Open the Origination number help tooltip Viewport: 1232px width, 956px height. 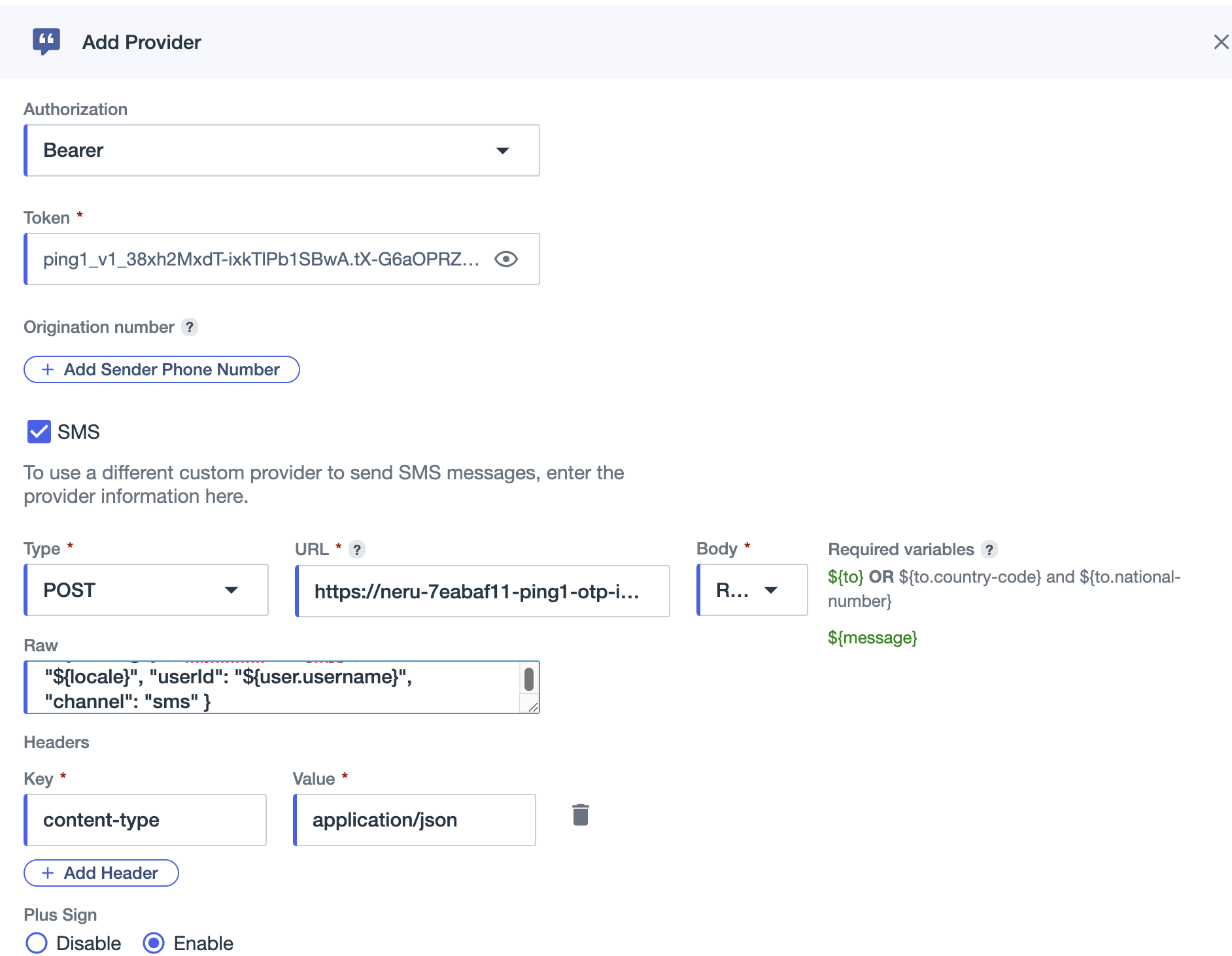(190, 327)
